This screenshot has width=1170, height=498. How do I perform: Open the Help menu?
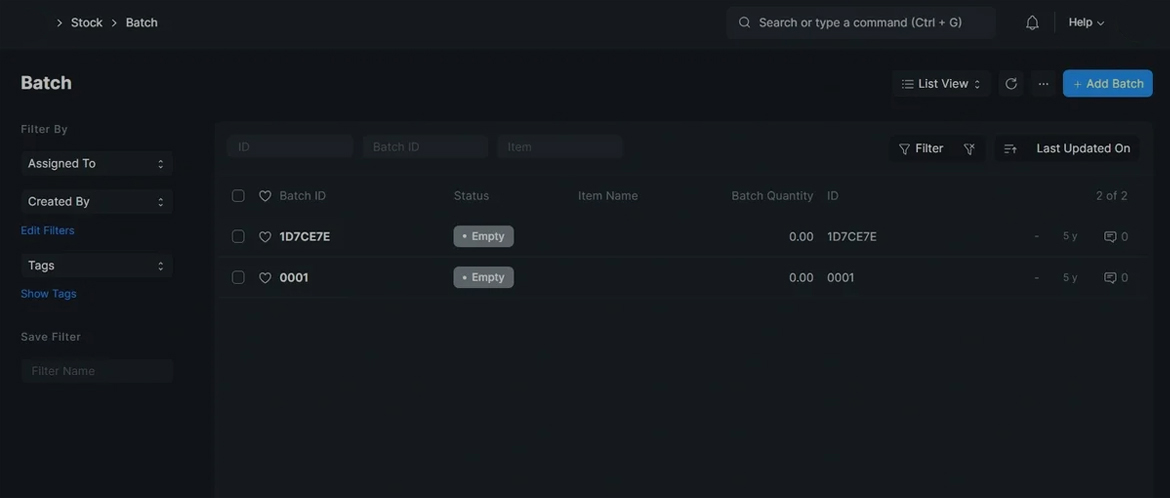click(1086, 22)
